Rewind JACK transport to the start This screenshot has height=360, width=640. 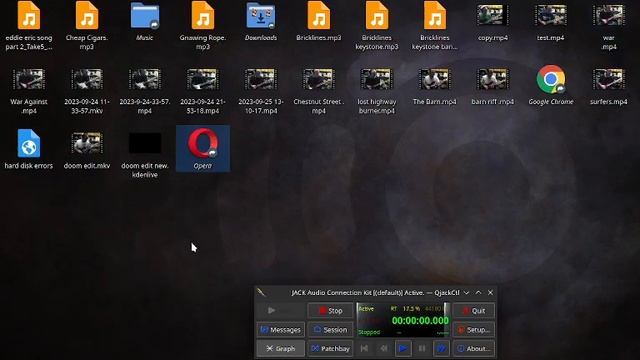tap(364, 349)
